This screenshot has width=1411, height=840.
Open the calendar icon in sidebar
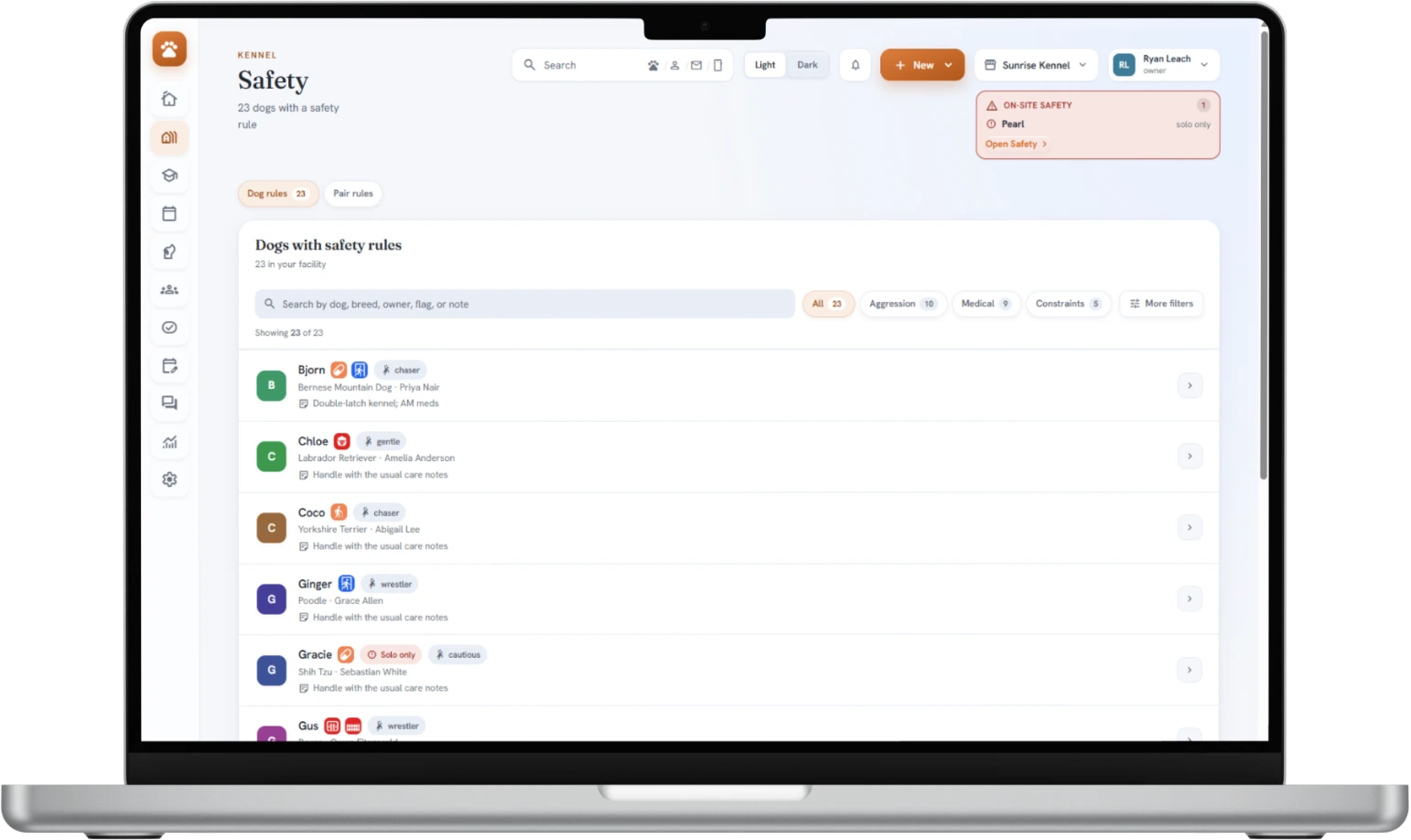coord(169,213)
